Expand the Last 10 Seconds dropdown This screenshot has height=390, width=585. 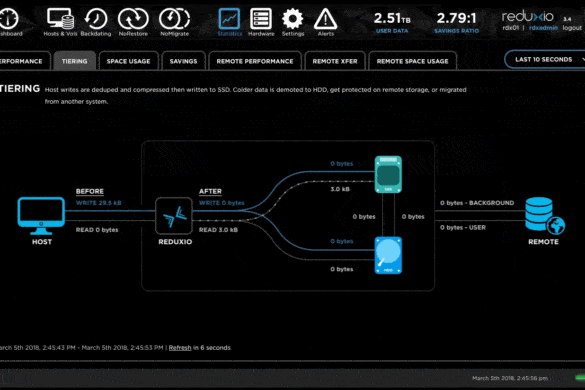click(x=545, y=60)
